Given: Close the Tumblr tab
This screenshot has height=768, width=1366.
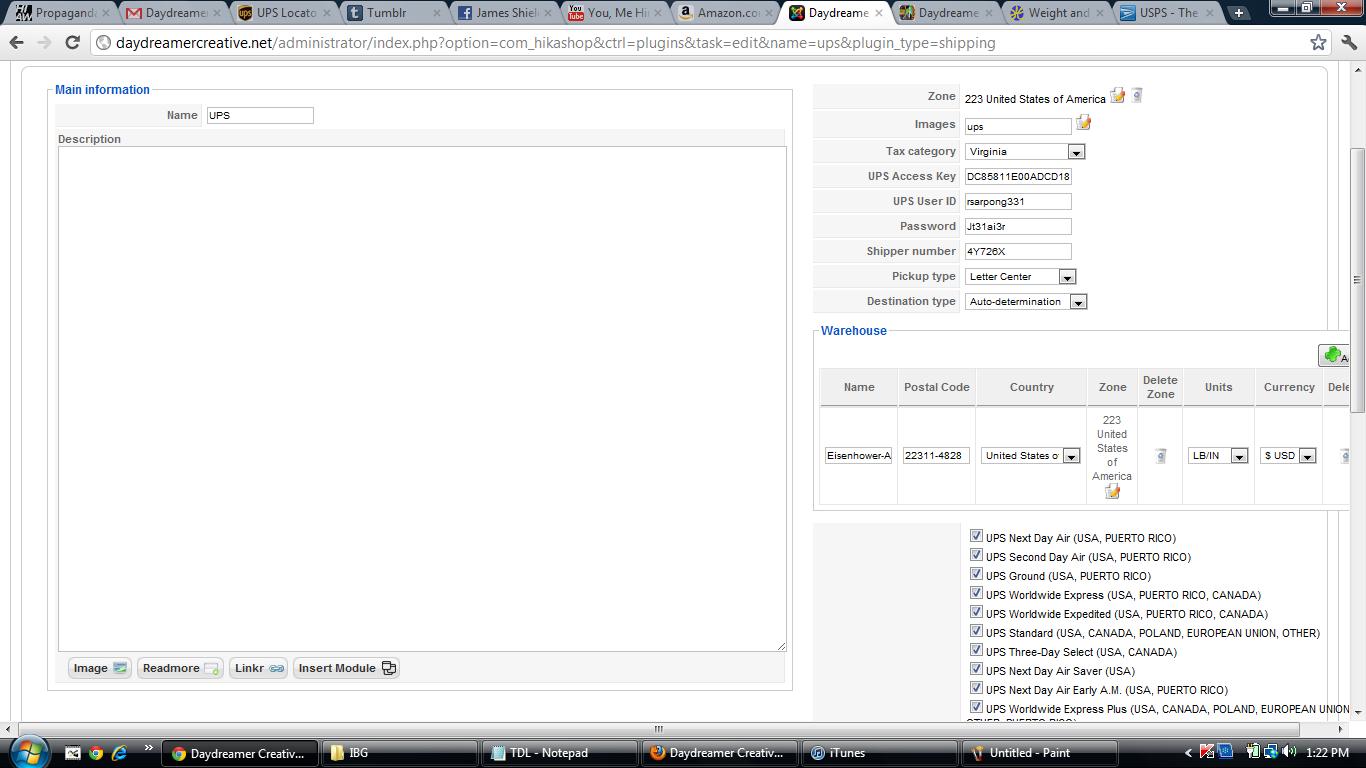Looking at the screenshot, I should pyautogui.click(x=436, y=13).
